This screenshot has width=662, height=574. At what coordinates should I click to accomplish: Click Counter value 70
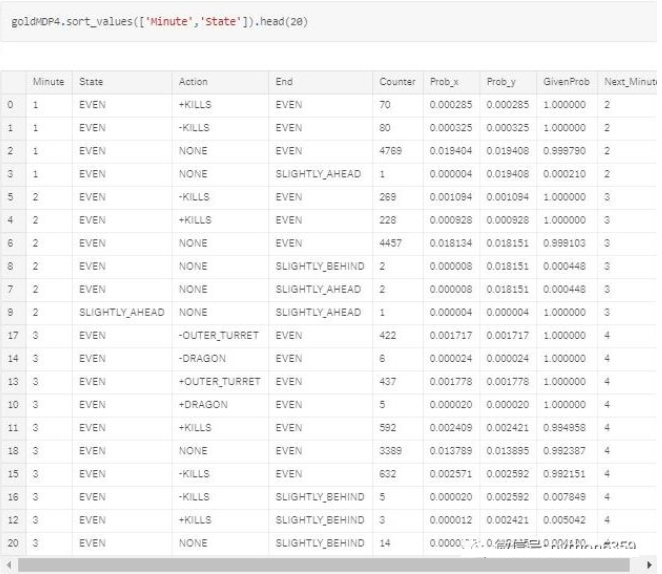384,105
